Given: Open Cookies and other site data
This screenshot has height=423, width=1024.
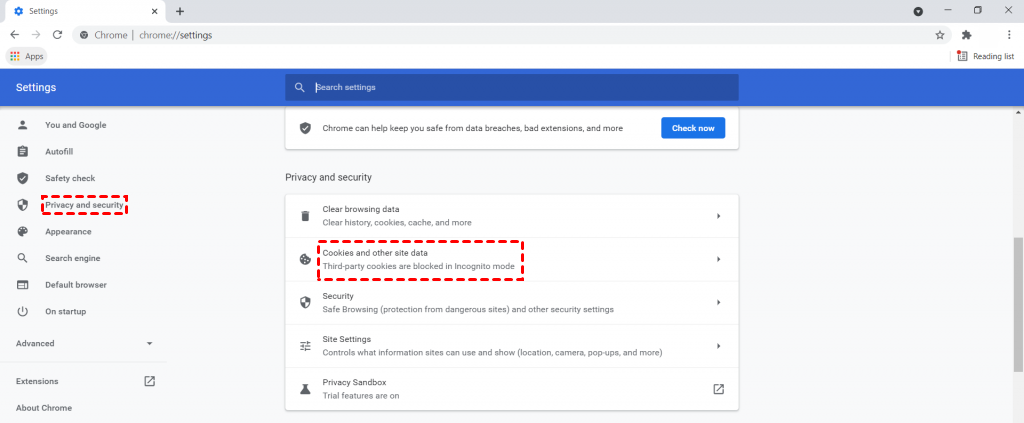Looking at the screenshot, I should [x=420, y=259].
